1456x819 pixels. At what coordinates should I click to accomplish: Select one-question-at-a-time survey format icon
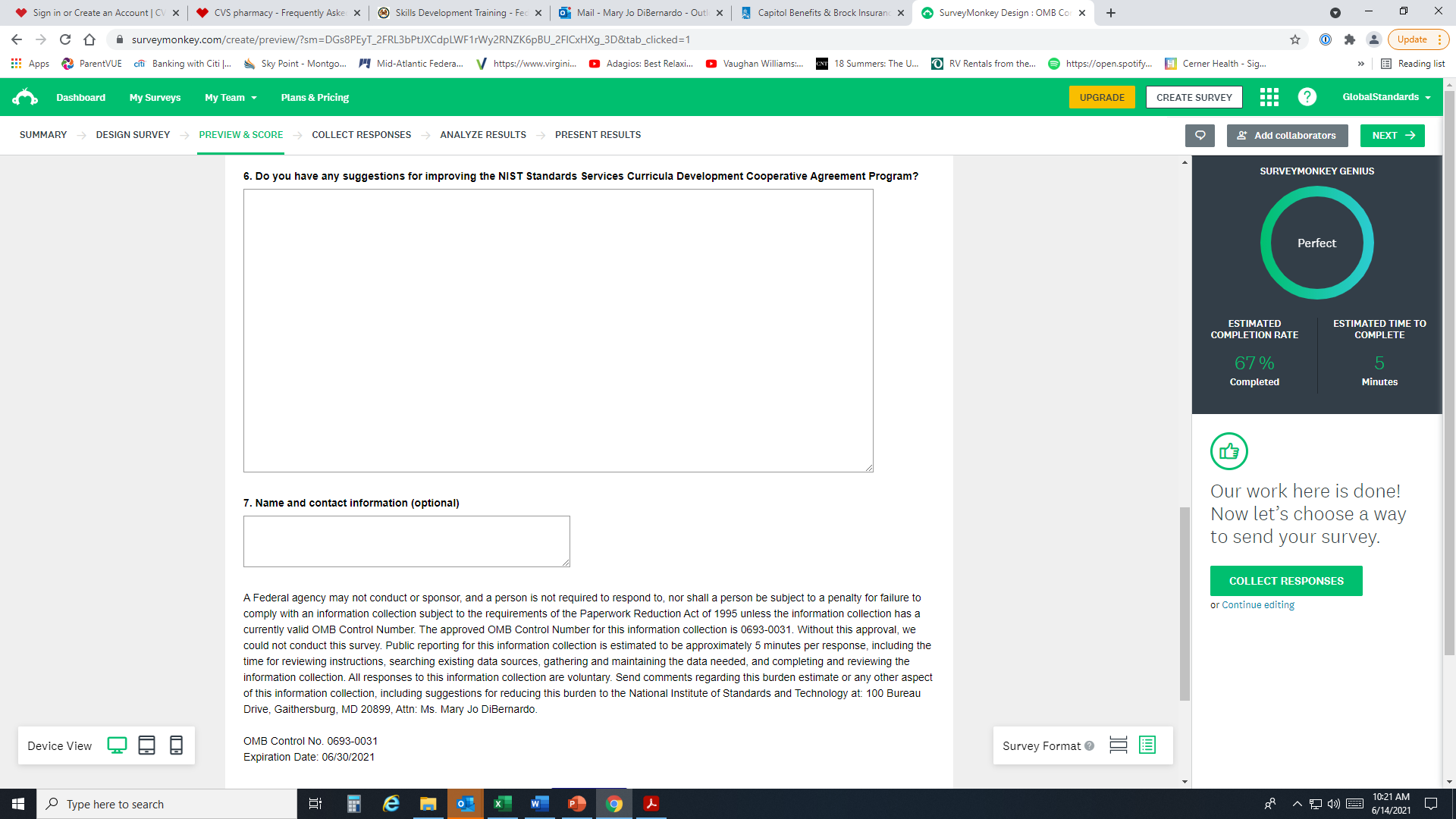[x=1118, y=745]
